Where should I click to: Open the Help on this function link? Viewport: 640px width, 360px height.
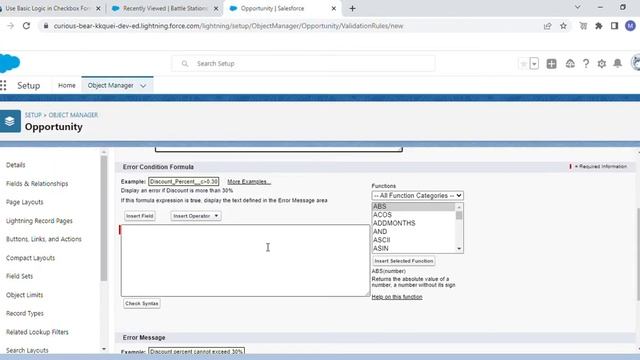pyautogui.click(x=397, y=297)
